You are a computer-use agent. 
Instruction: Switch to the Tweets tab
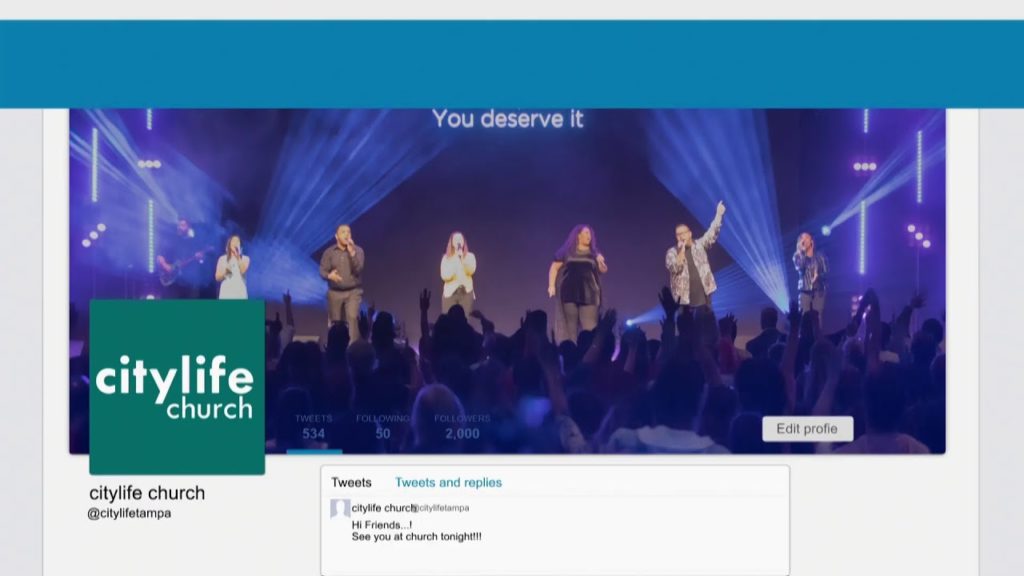(351, 482)
